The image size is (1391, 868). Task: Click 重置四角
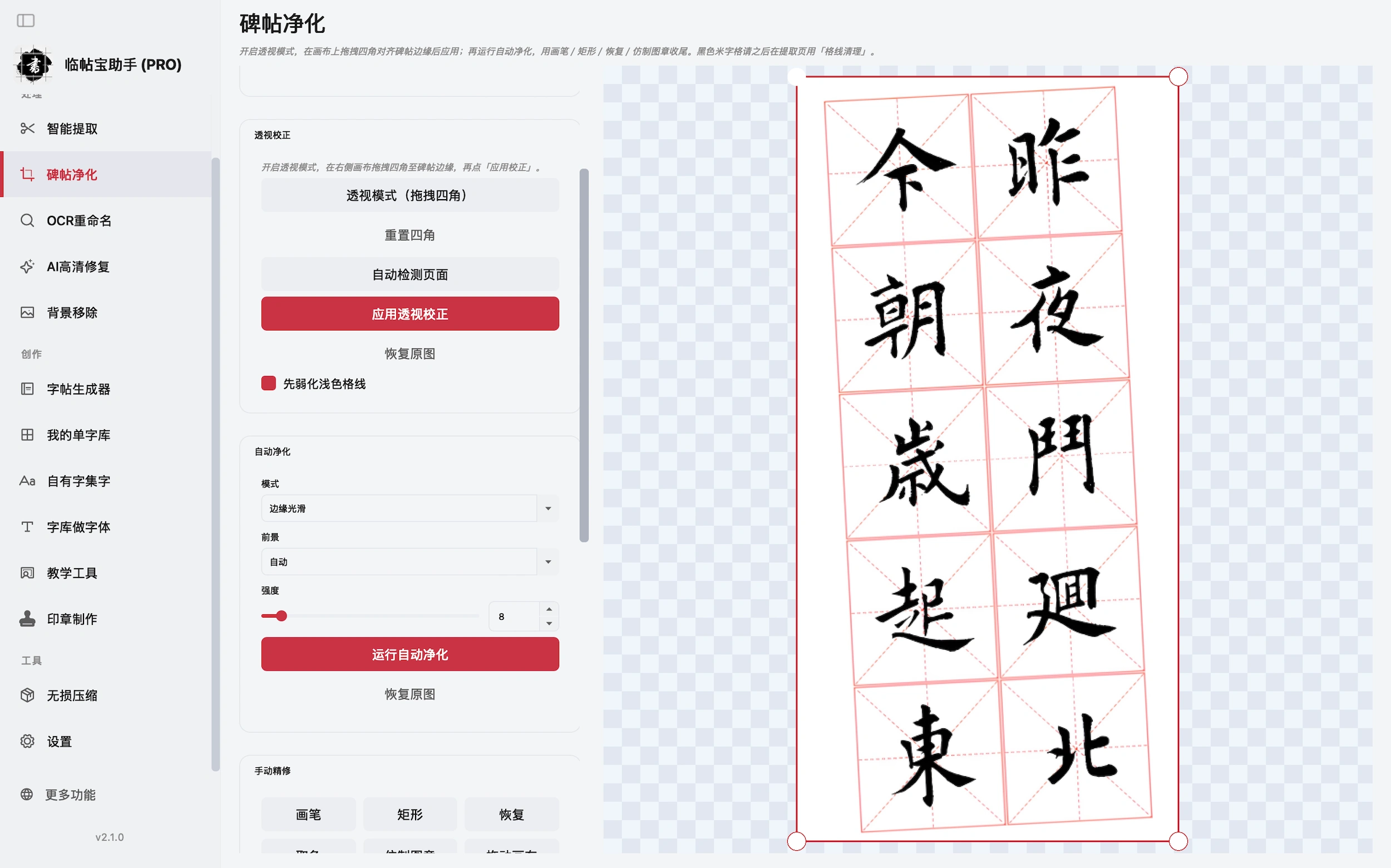click(410, 235)
